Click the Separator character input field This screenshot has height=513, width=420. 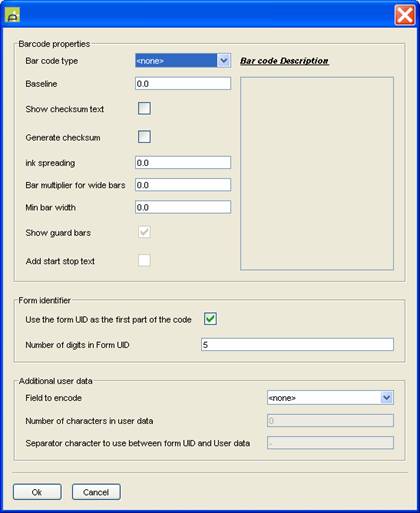point(330,443)
